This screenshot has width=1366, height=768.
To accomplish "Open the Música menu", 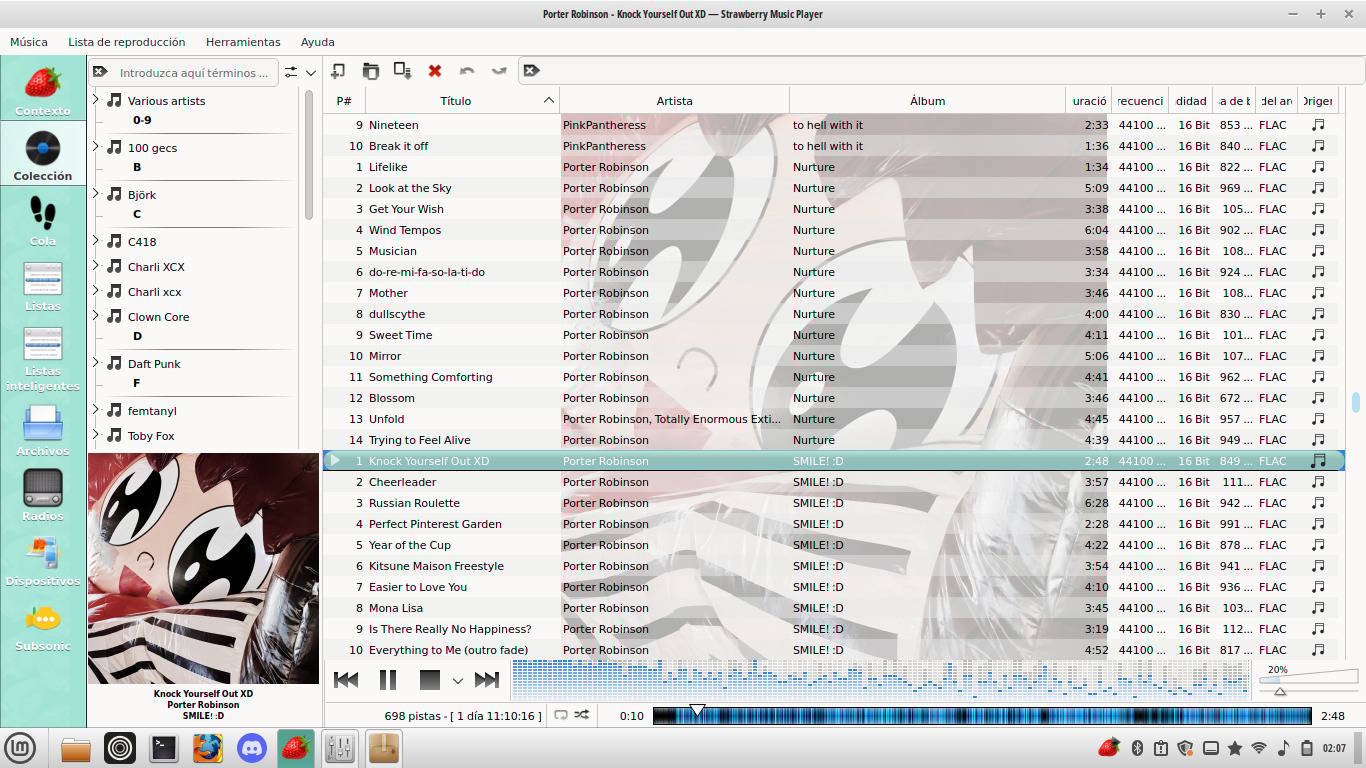I will [x=29, y=42].
